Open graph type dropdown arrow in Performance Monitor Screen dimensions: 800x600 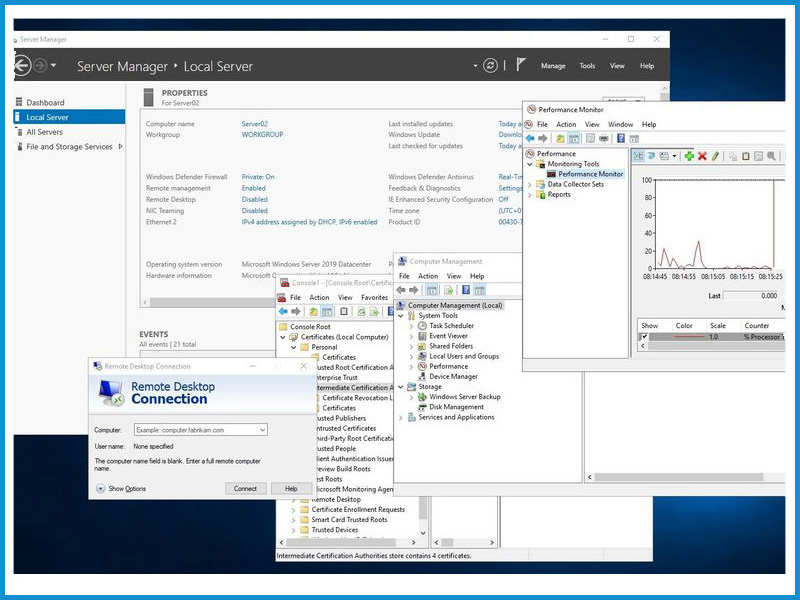pos(674,156)
